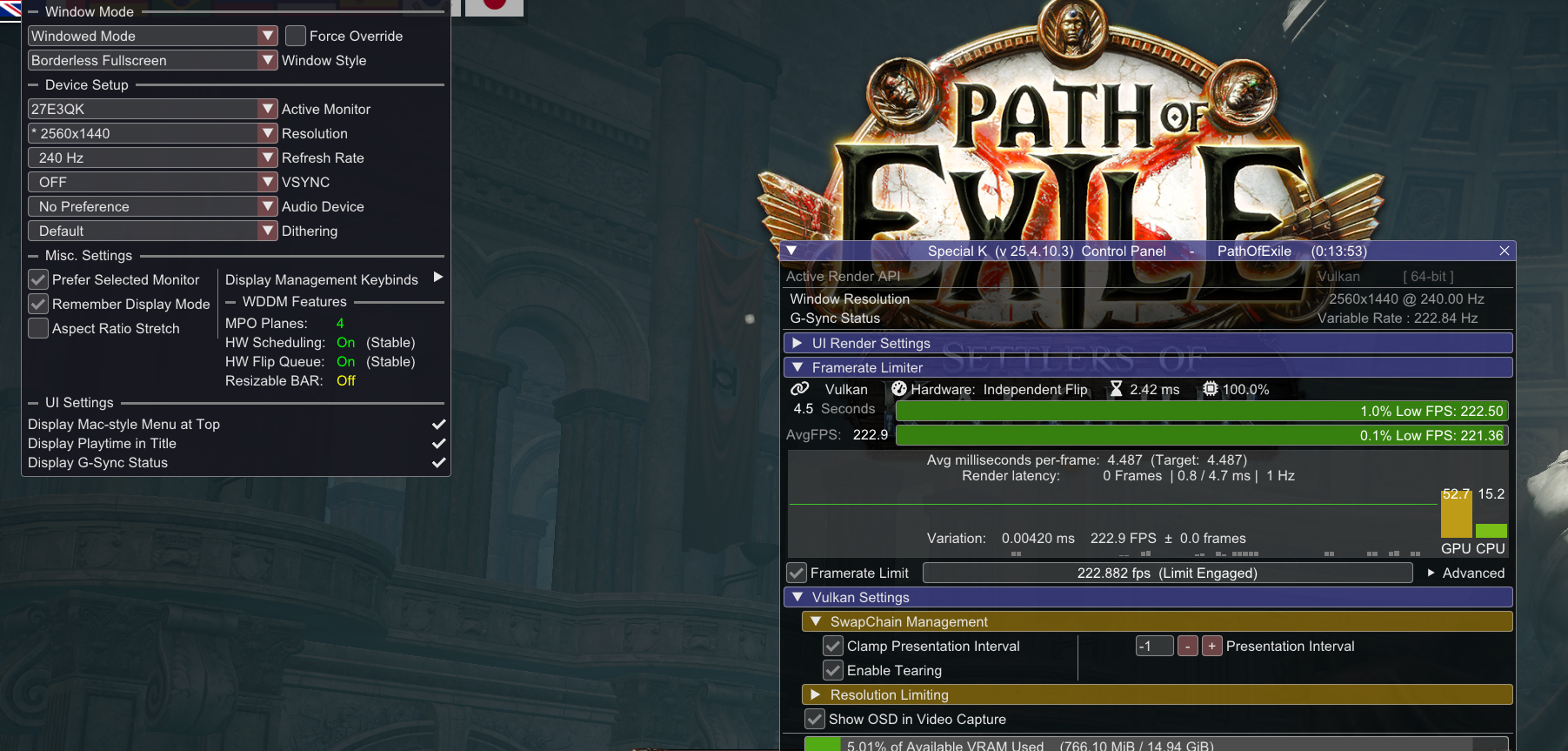Click Avg milliseconds per-frame readout
This screenshot has height=751, width=1568.
pos(1086,459)
